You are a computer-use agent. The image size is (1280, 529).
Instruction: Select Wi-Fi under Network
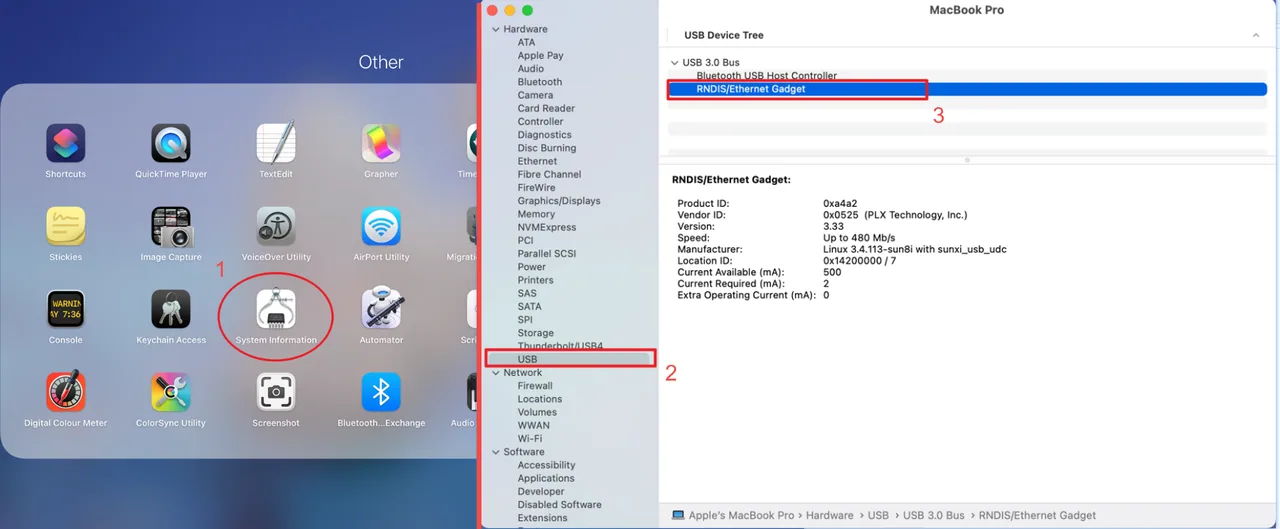point(530,438)
